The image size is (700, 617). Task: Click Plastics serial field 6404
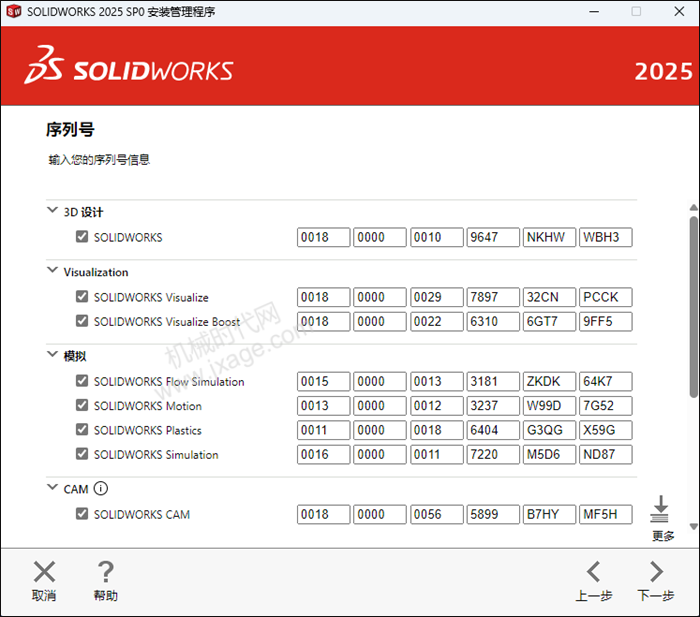coord(493,430)
